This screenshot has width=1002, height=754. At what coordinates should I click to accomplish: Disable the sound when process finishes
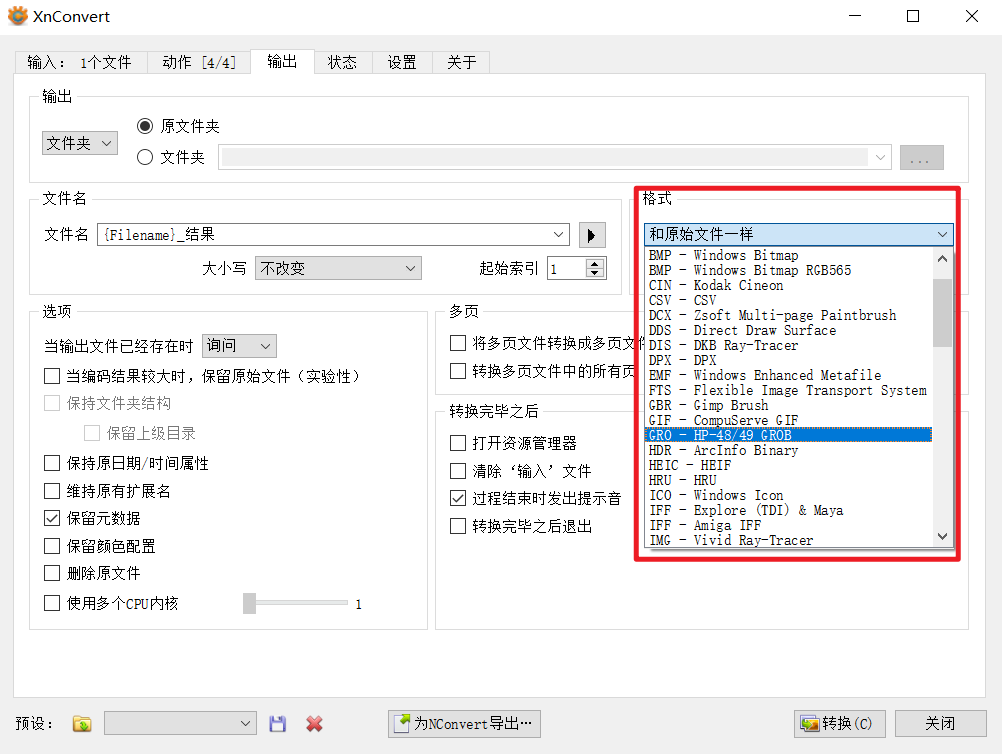coord(458,498)
